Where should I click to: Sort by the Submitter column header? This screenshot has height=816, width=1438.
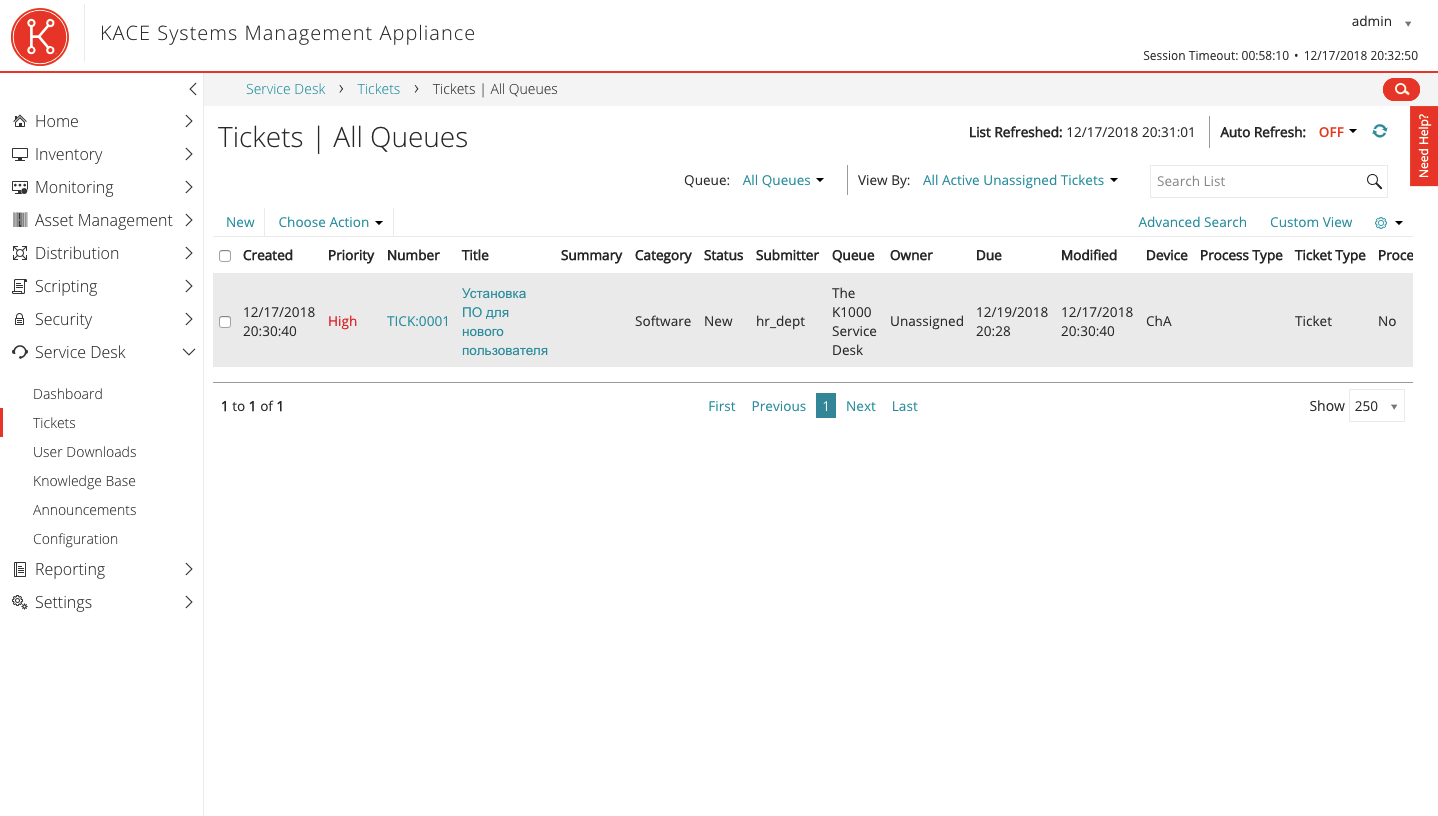tap(788, 255)
